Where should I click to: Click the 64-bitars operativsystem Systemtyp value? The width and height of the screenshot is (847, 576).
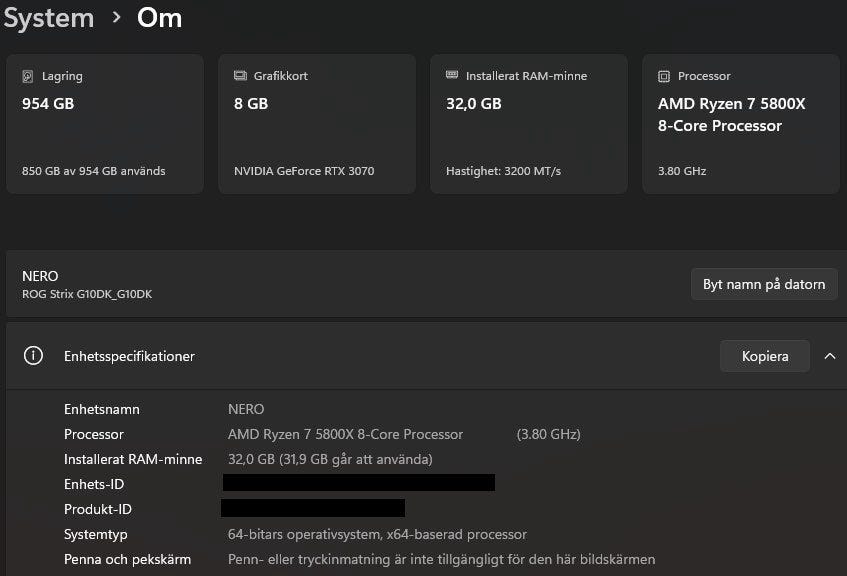click(377, 534)
